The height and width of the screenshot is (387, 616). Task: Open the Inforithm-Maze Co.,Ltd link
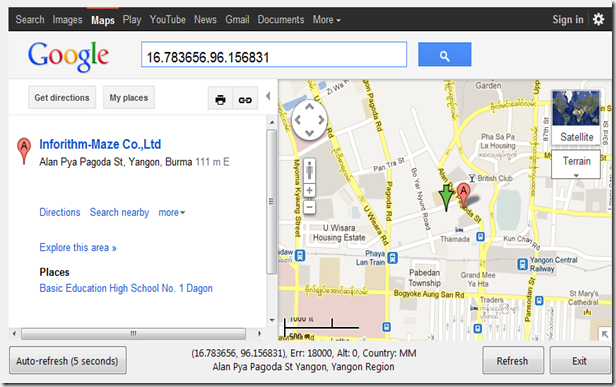(x=100, y=144)
